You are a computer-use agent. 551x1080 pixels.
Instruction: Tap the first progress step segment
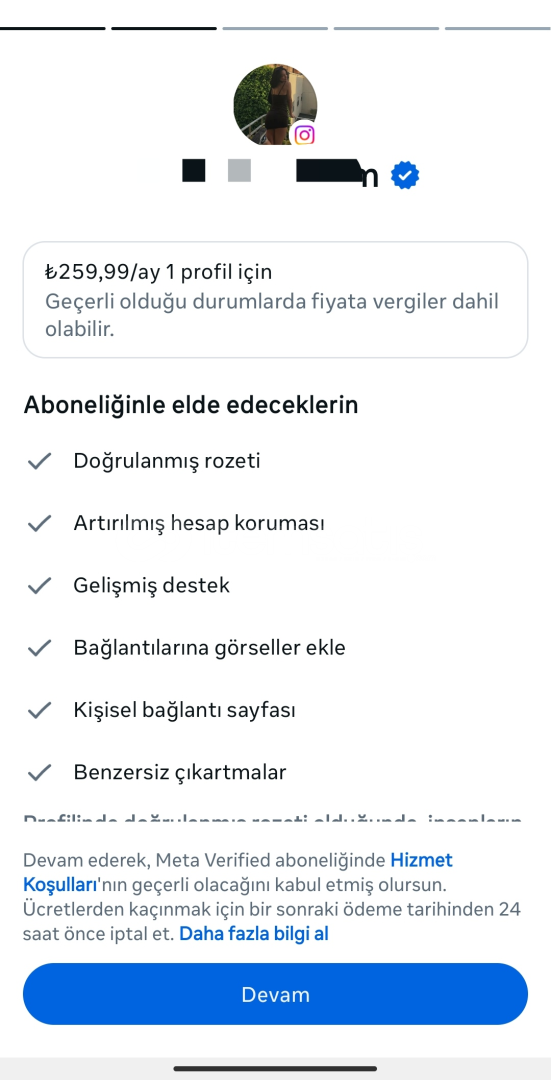[52, 28]
